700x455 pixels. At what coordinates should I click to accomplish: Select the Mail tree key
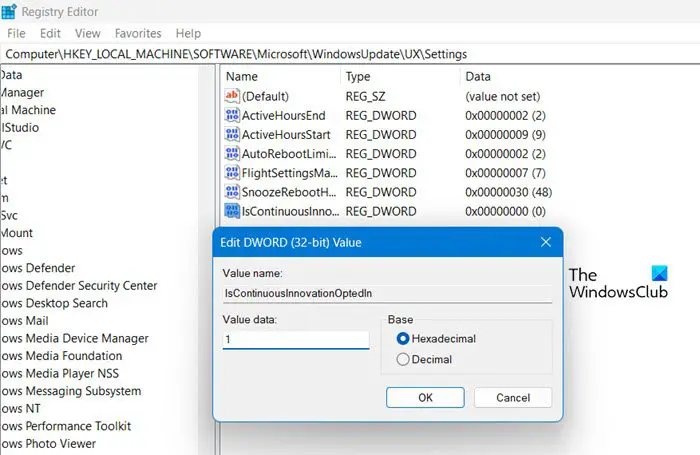(x=24, y=321)
